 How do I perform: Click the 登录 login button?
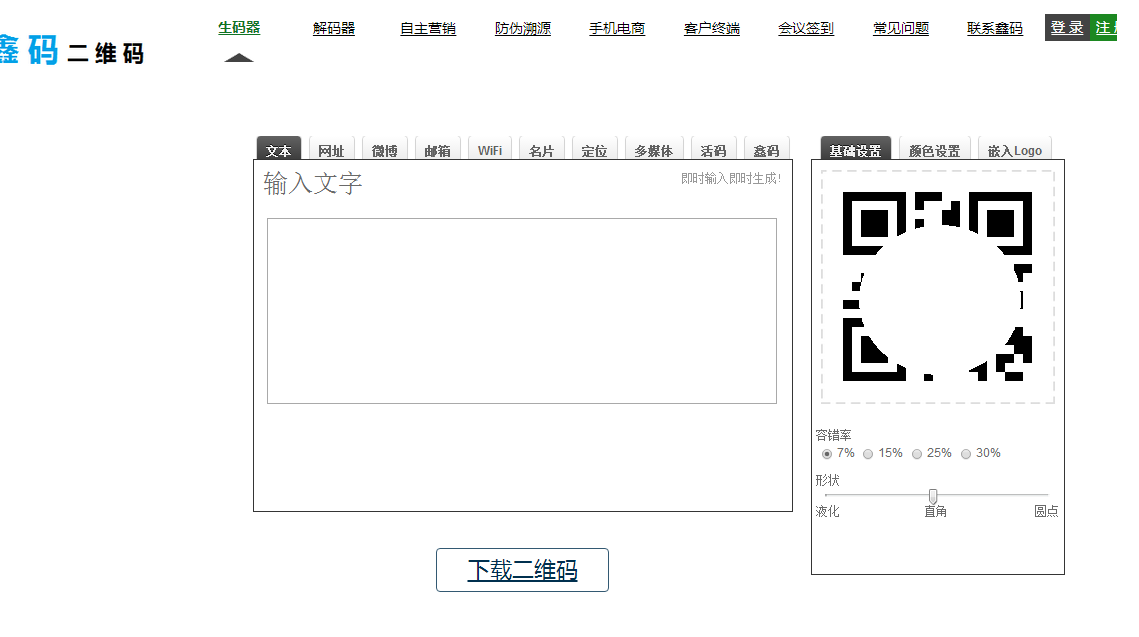point(1067,28)
